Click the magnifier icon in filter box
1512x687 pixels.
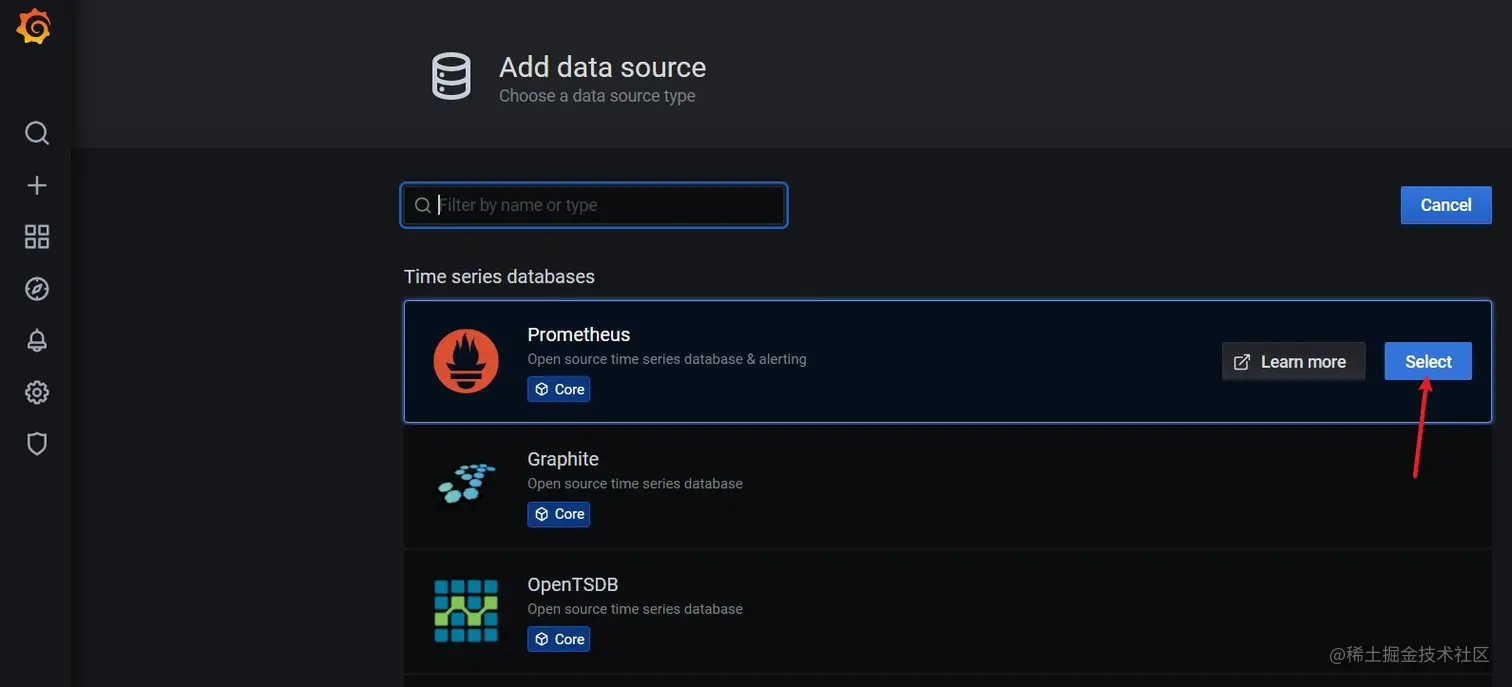423,205
